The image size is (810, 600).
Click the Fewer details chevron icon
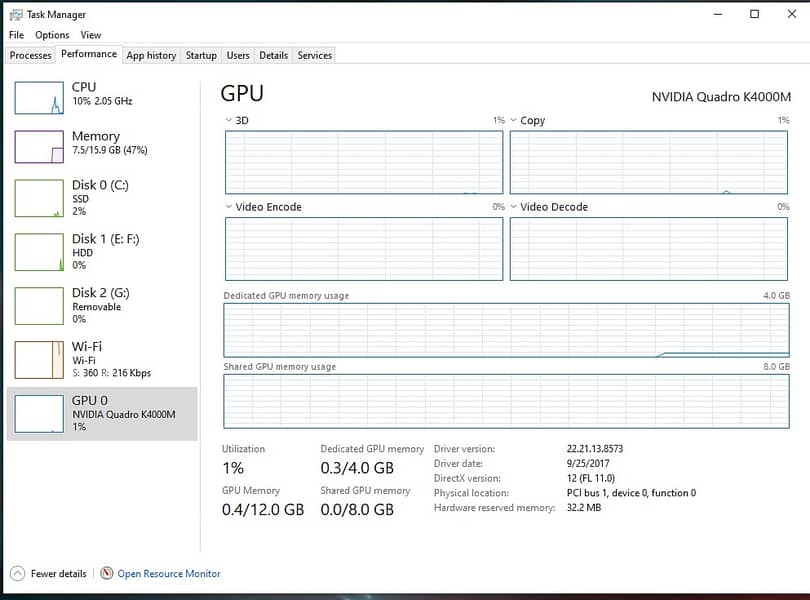(17, 574)
